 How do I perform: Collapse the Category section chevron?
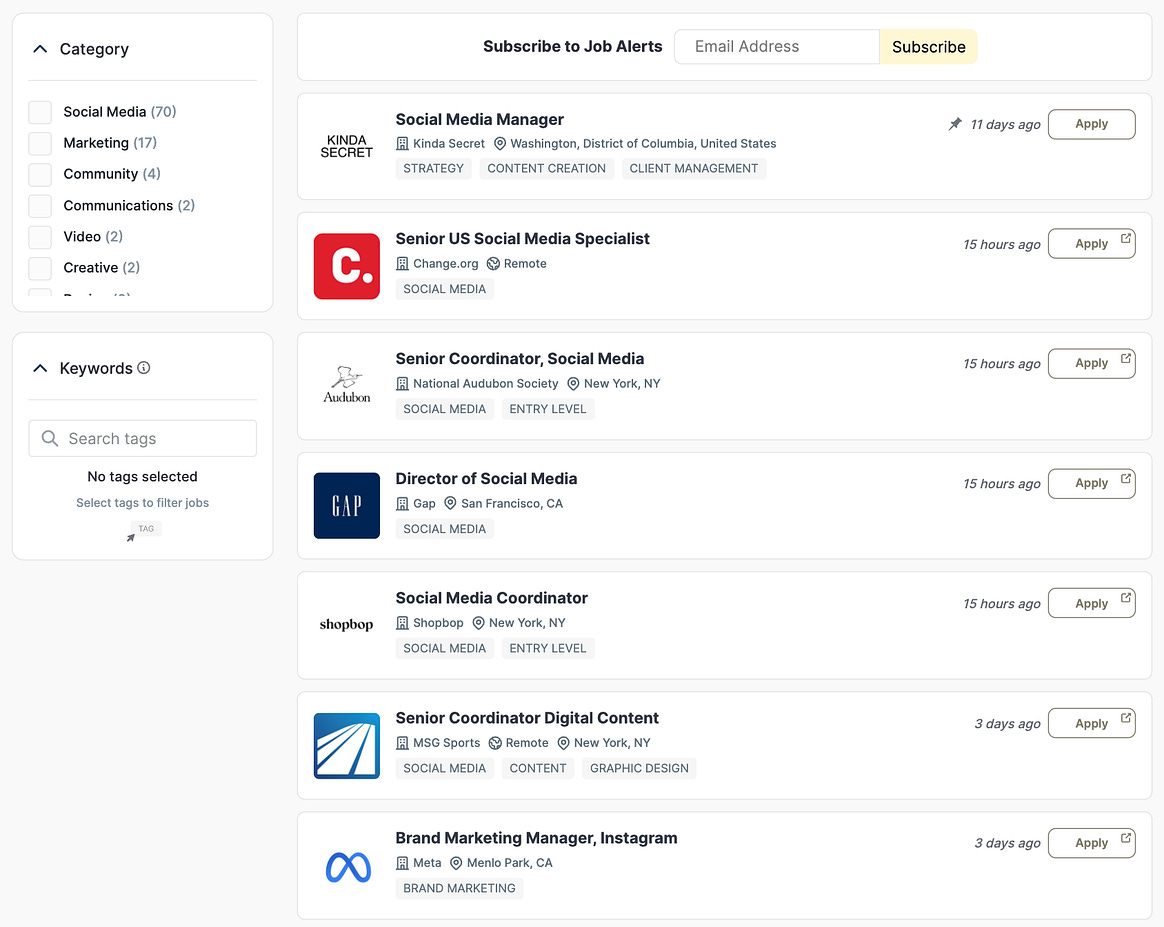pyautogui.click(x=40, y=49)
